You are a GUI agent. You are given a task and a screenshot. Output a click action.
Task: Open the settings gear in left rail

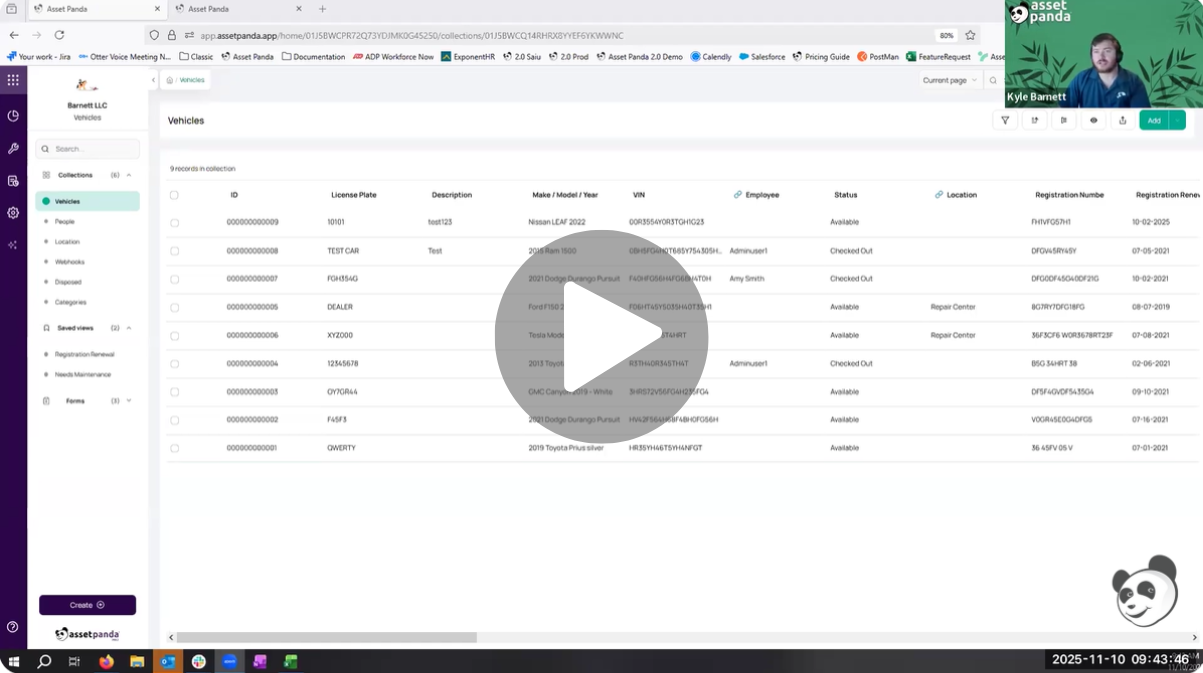click(x=13, y=213)
